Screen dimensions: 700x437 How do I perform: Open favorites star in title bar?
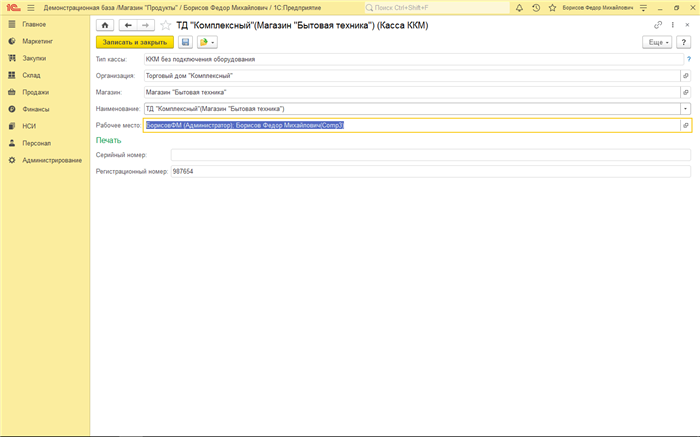click(x=553, y=8)
